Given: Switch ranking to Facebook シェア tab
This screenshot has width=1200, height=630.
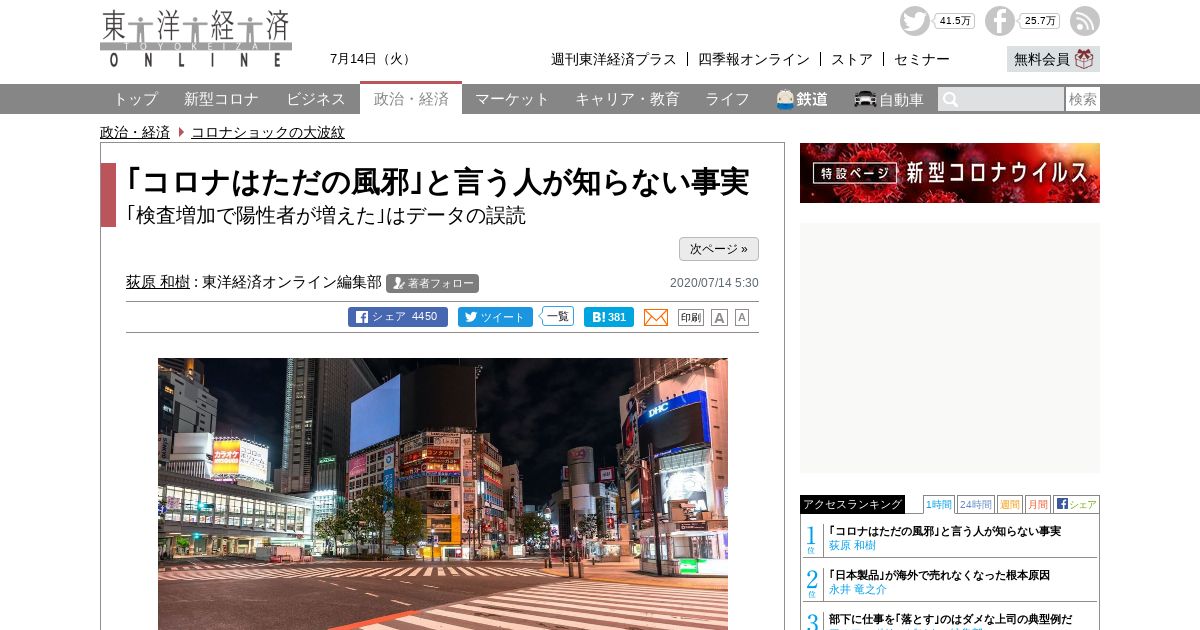Looking at the screenshot, I should click(x=1076, y=504).
